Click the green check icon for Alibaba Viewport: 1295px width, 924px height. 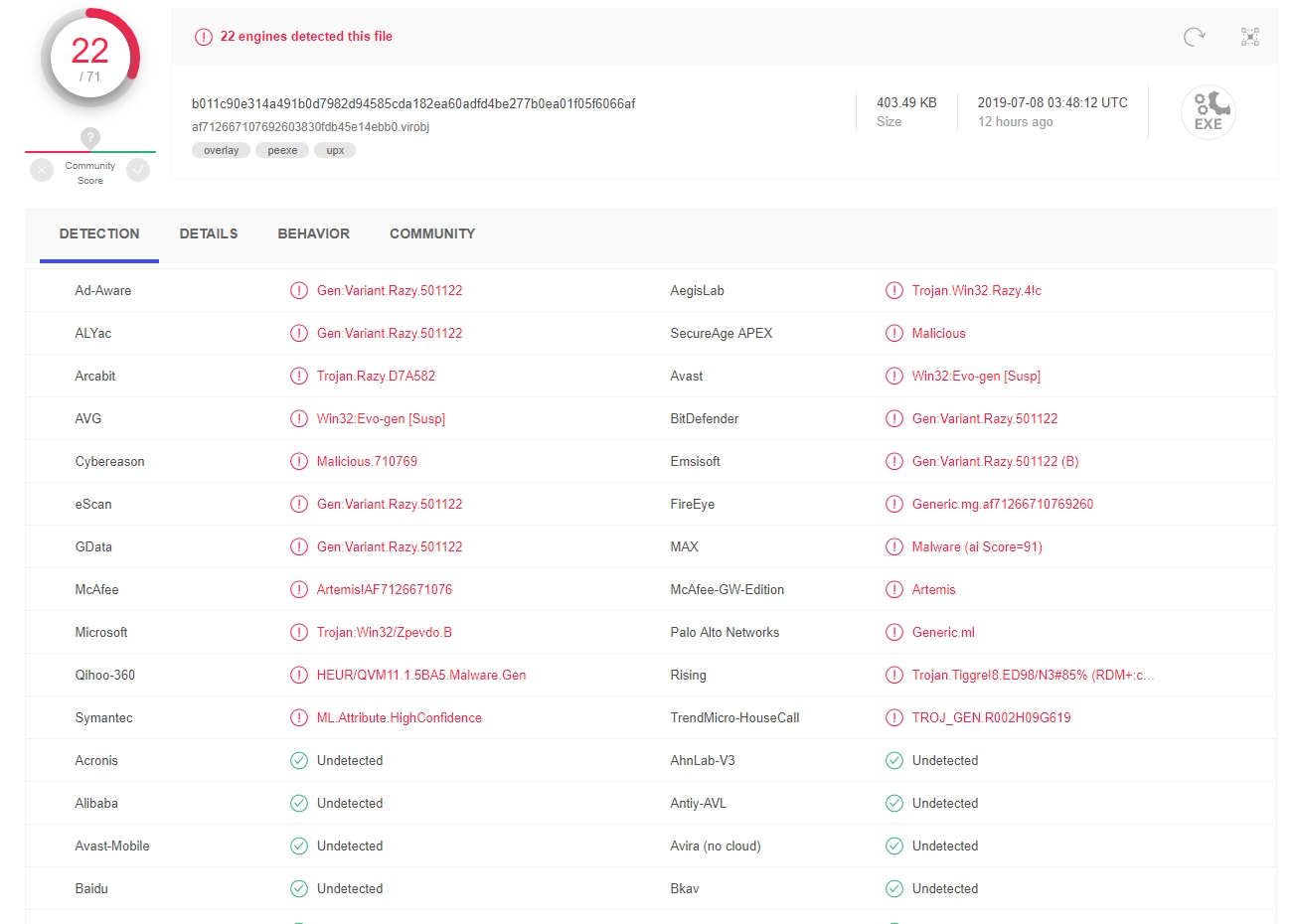click(x=299, y=803)
